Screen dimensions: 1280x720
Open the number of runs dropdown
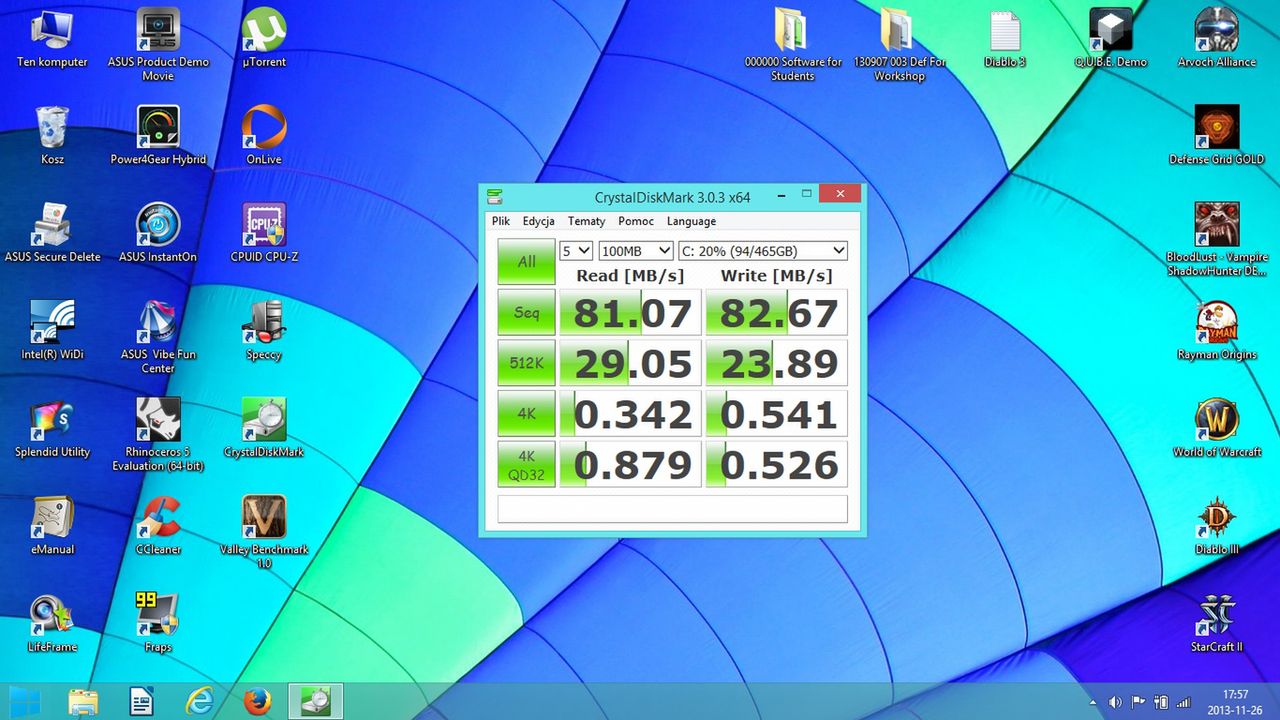coord(576,251)
